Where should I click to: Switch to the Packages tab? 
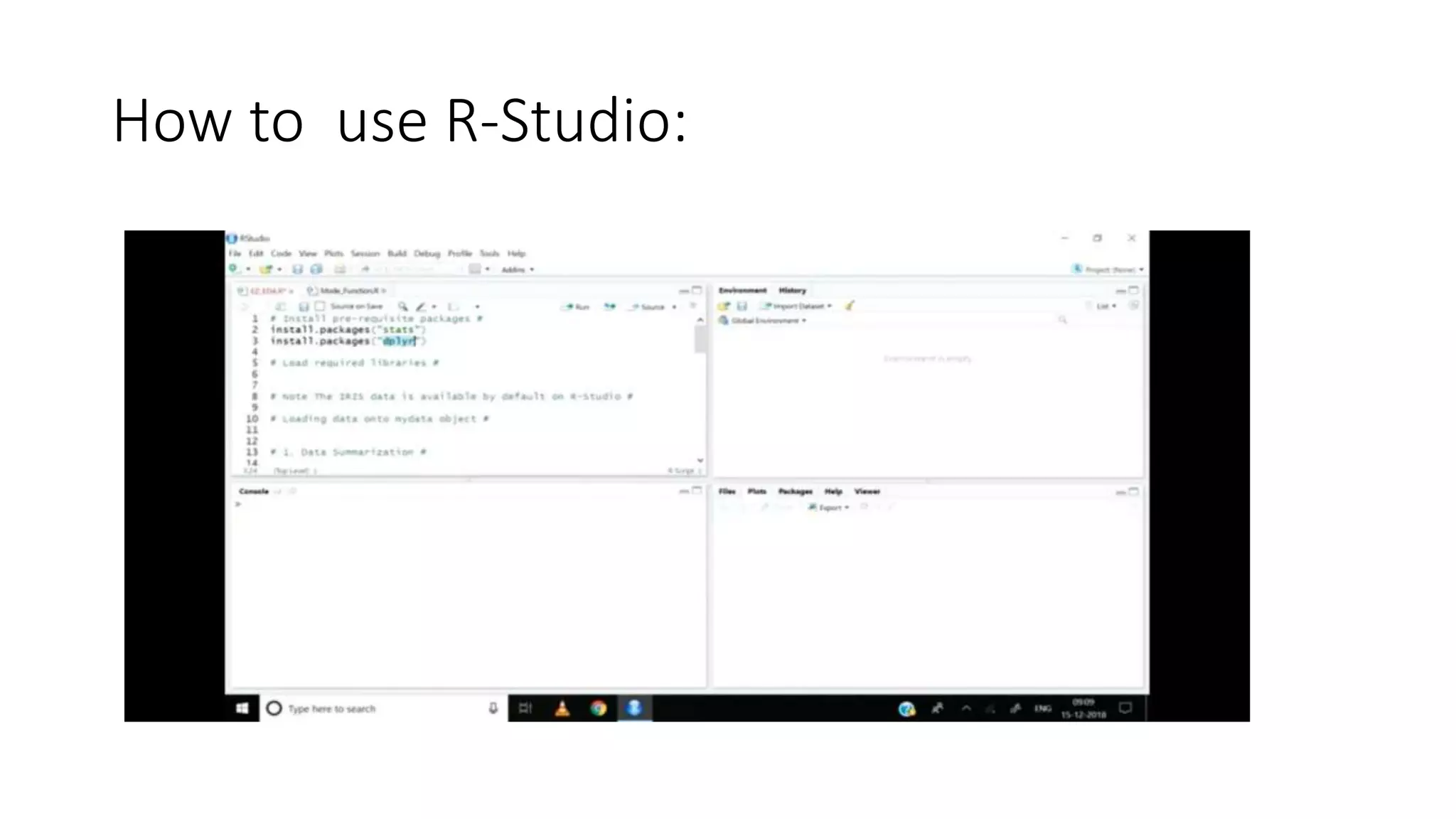[795, 491]
